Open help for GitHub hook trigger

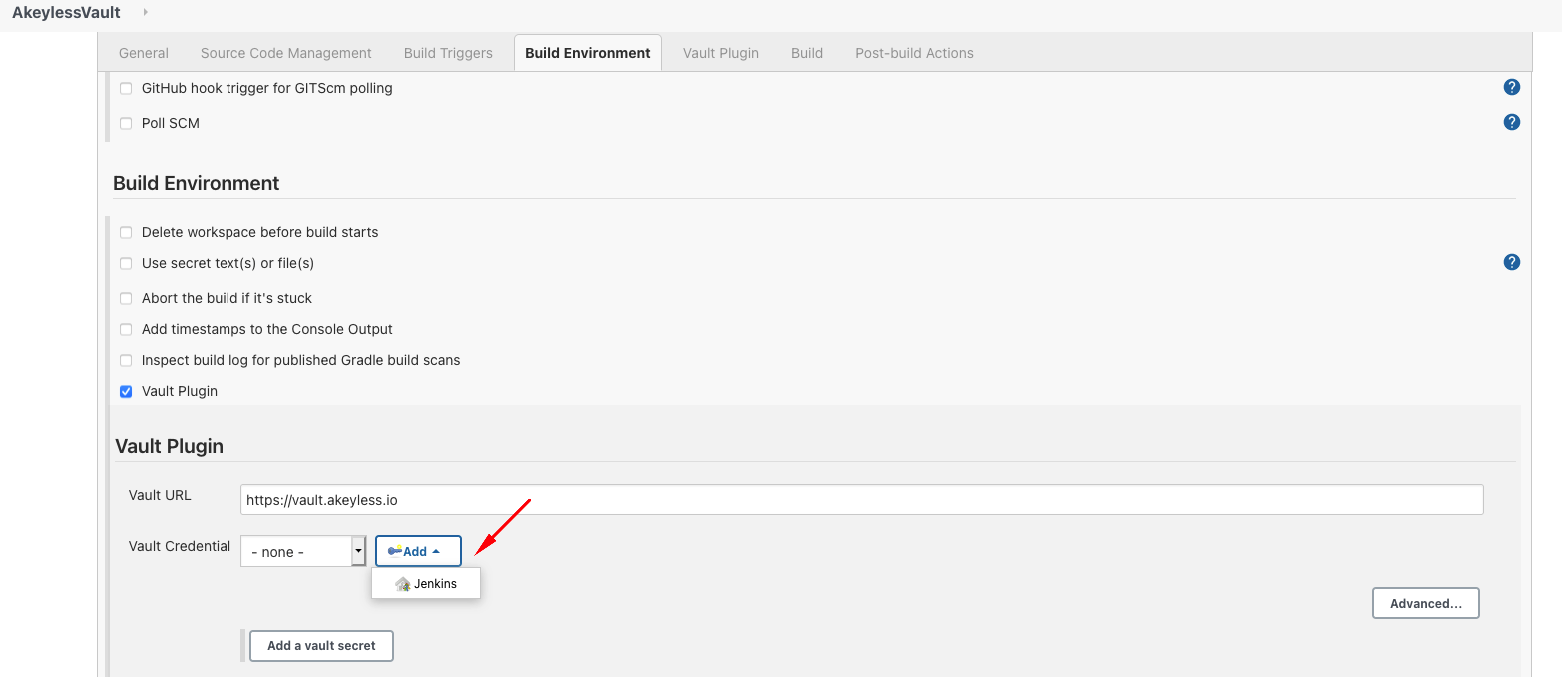[1512, 87]
